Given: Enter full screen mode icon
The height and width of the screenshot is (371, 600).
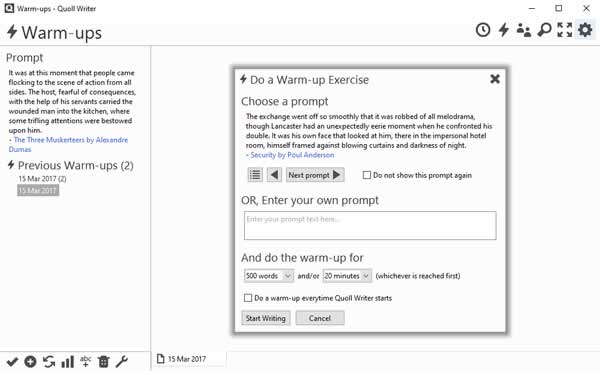Looking at the screenshot, I should click(x=565, y=30).
